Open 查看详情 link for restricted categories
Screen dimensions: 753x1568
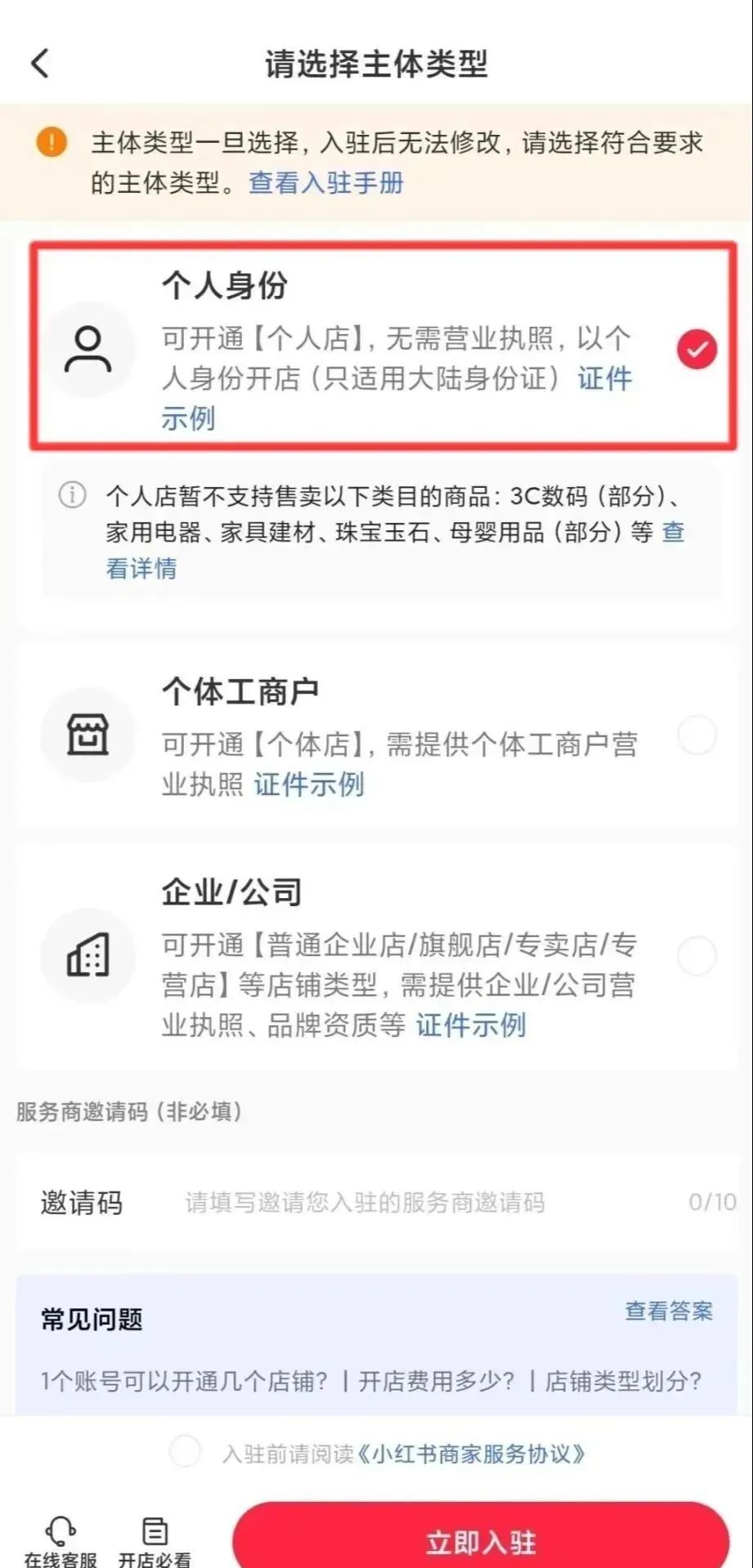click(395, 550)
